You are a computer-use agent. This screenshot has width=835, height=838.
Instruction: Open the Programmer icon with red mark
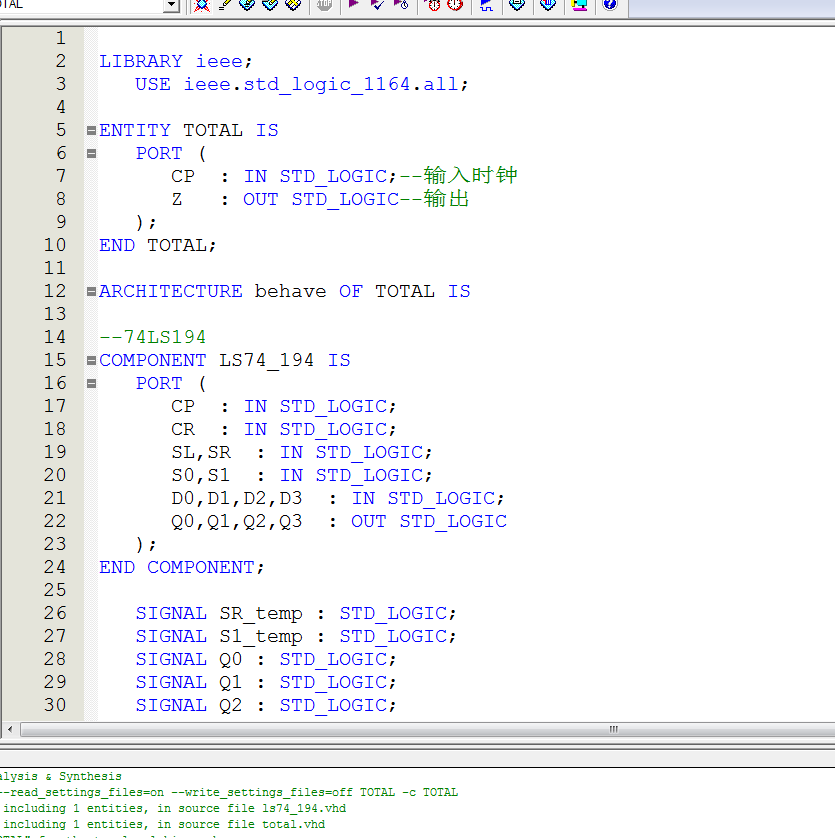point(548,5)
